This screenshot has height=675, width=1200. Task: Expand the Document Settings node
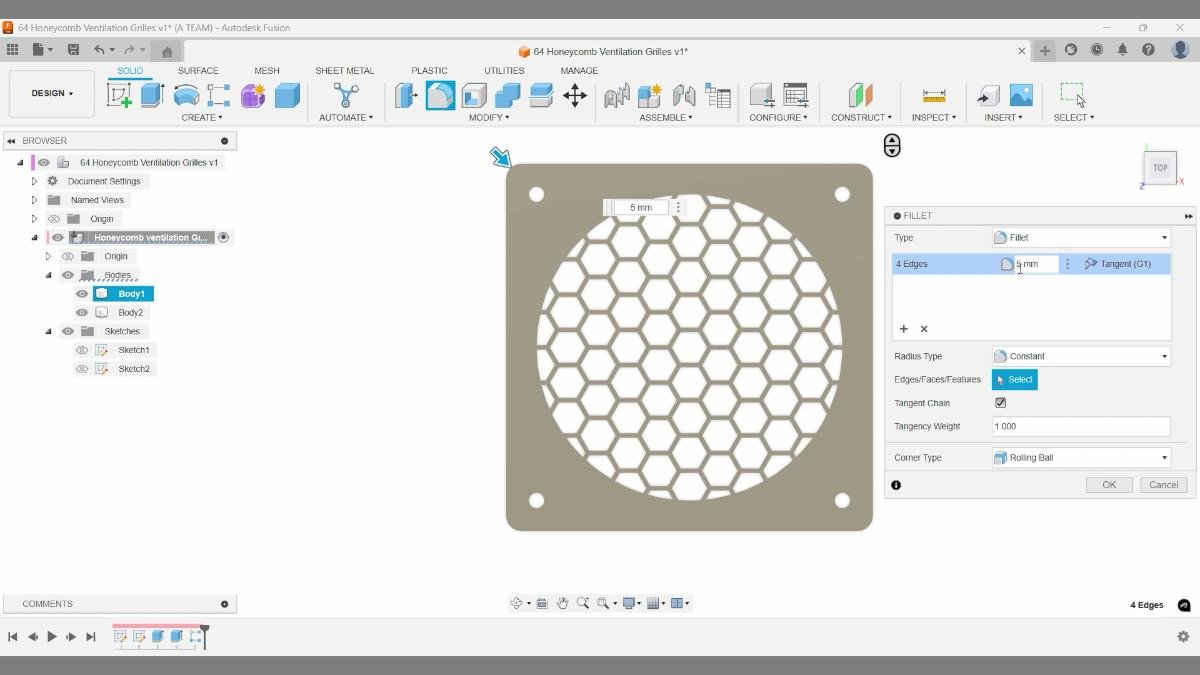coord(34,181)
